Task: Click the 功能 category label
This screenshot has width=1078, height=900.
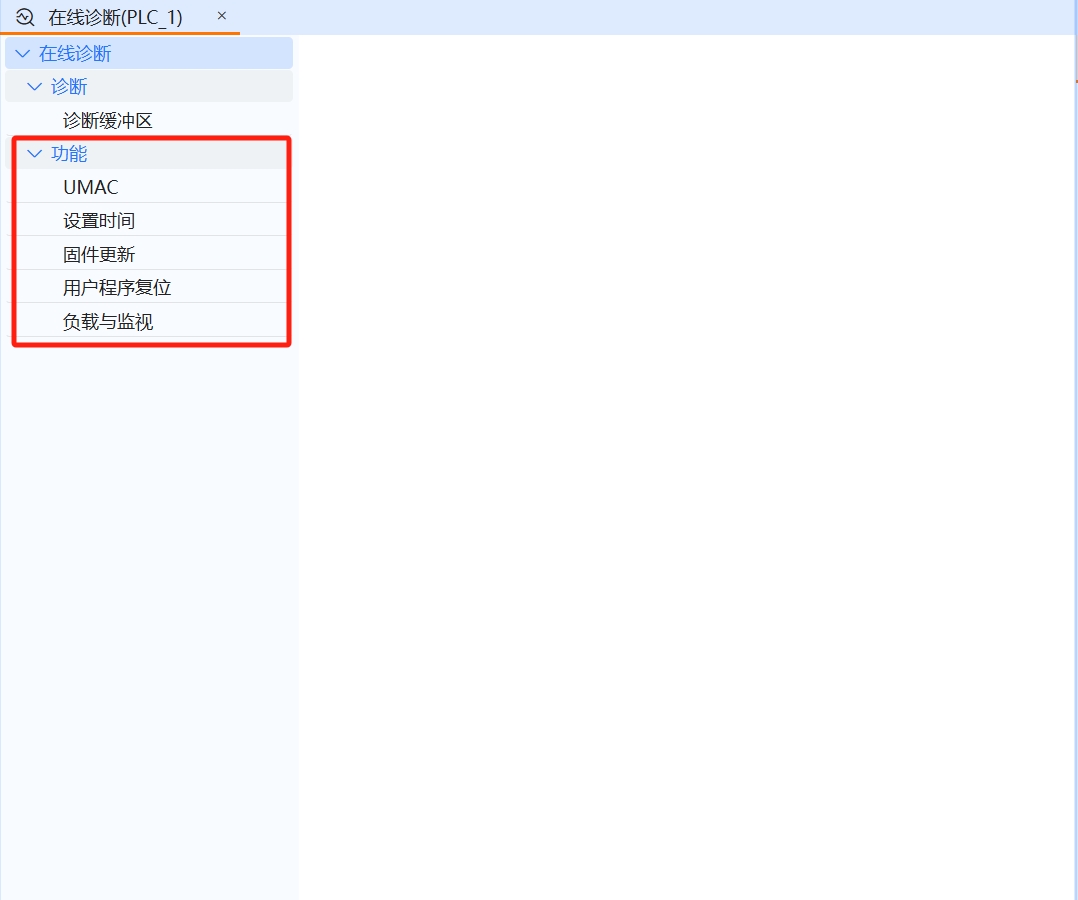Action: click(x=68, y=153)
